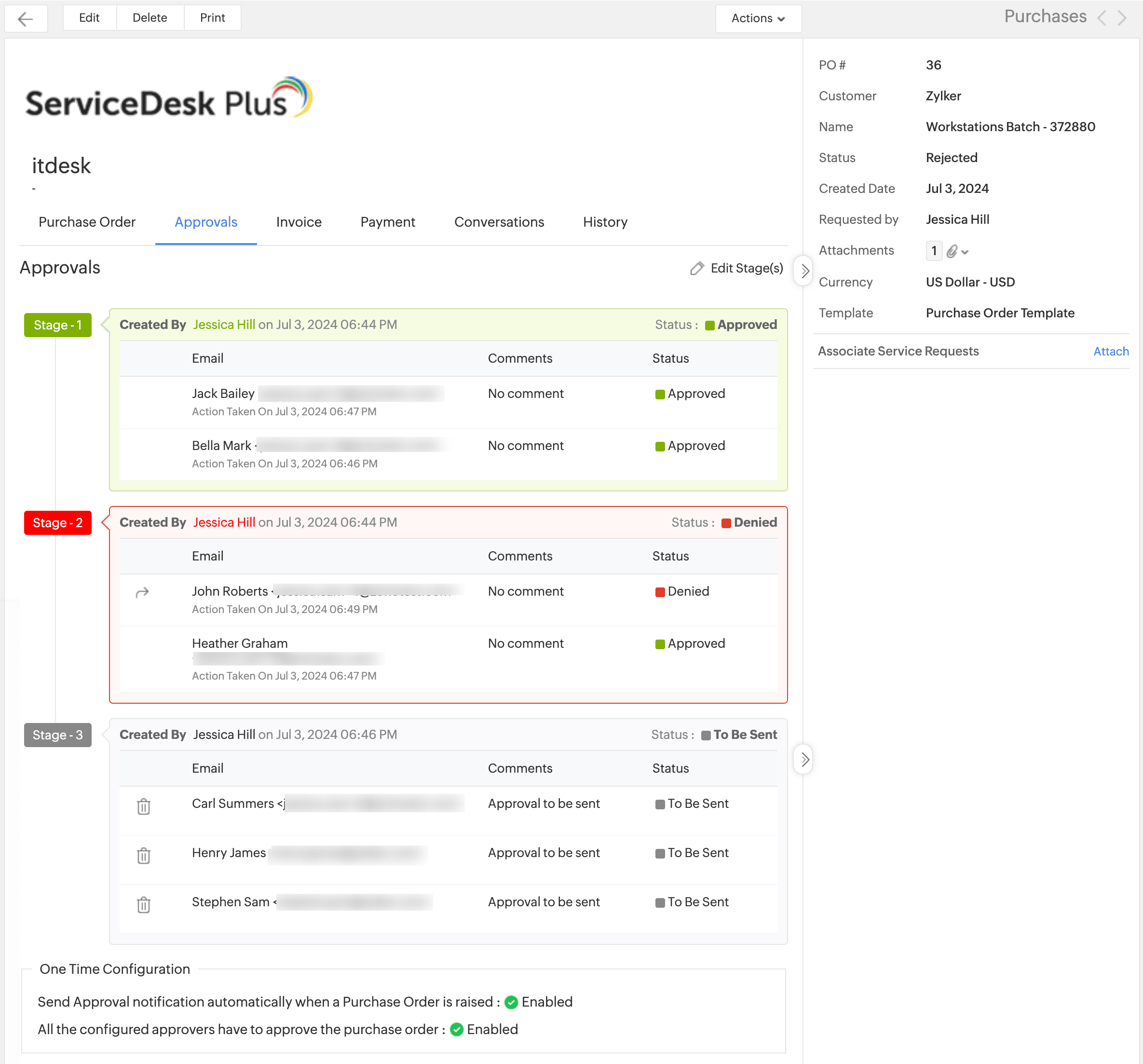Viewport: 1143px width, 1064px height.
Task: Click the Edit Stage(s) pencil icon
Action: [x=697, y=269]
